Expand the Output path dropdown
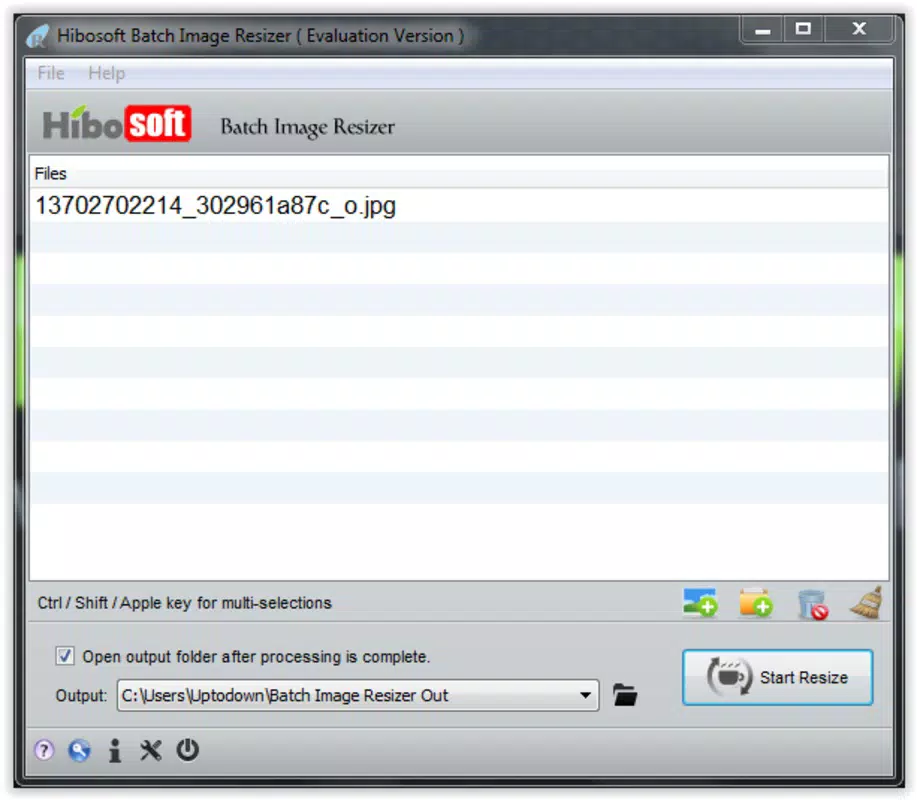This screenshot has height=800, width=917. point(585,695)
